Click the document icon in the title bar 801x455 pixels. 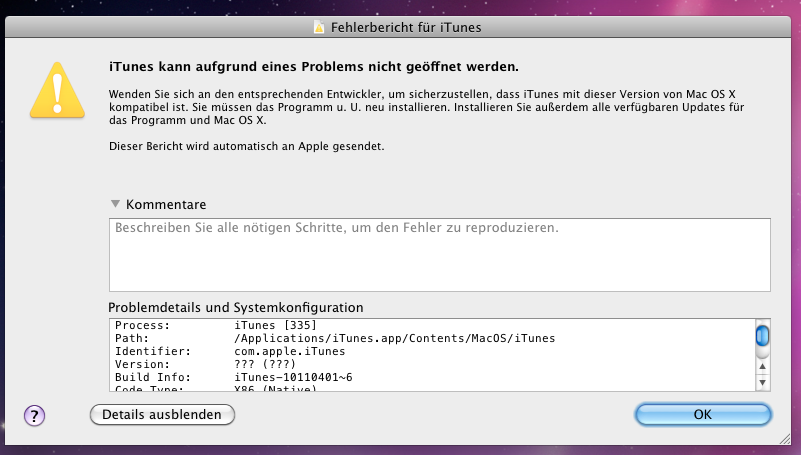[319, 27]
